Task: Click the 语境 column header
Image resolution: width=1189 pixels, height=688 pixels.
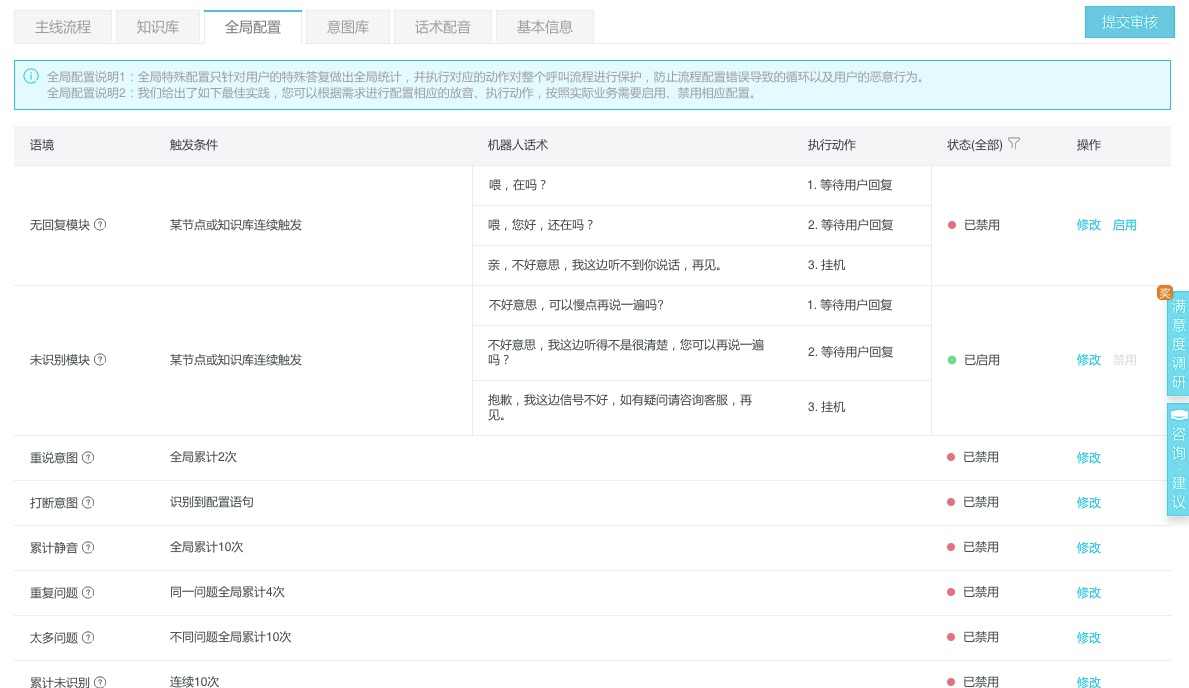Action: click(42, 145)
